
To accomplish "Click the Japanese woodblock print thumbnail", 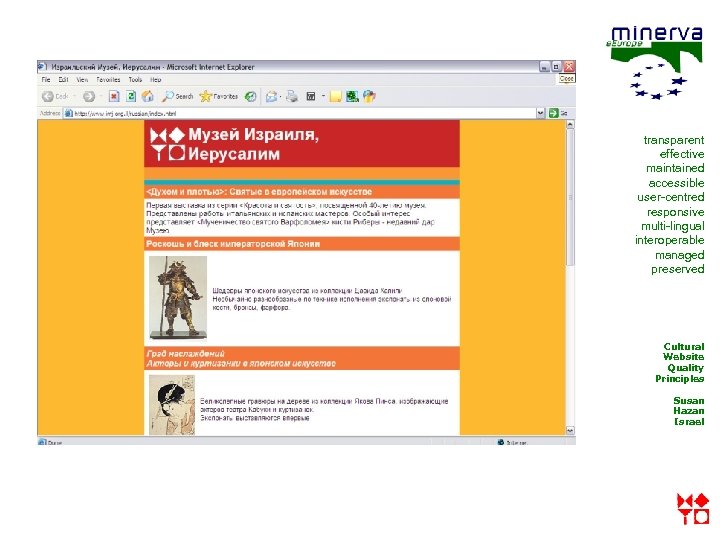I will point(172,405).
